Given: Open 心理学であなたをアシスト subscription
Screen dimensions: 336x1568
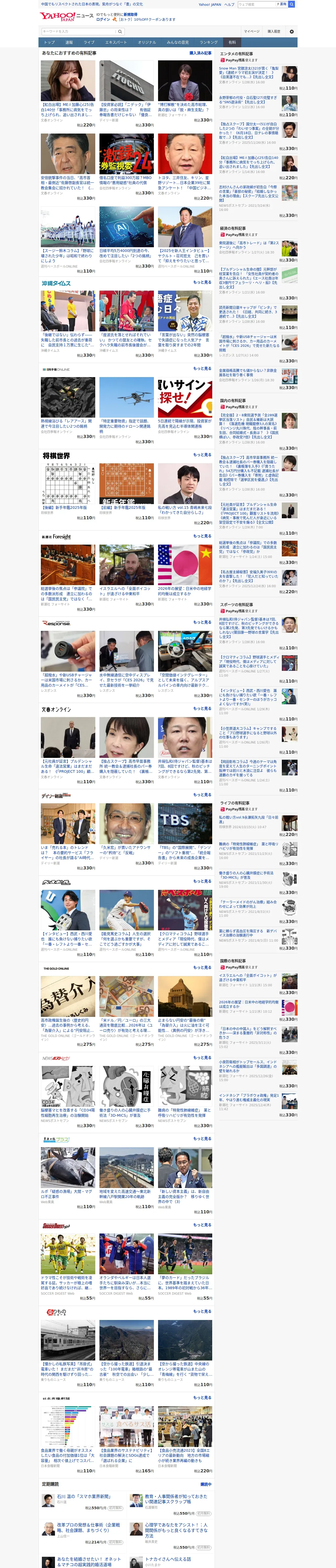Looking at the screenshot, I should point(176,1530).
